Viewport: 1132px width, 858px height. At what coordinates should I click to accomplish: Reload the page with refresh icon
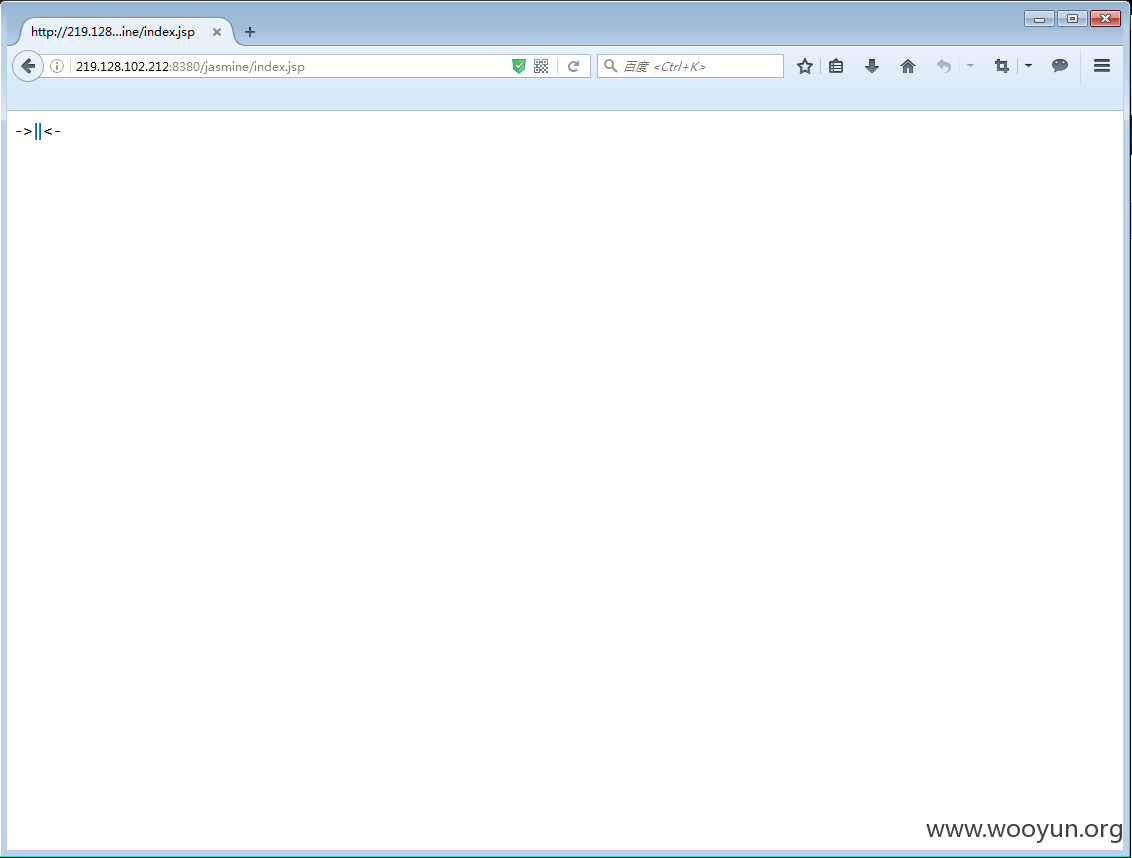(x=573, y=66)
